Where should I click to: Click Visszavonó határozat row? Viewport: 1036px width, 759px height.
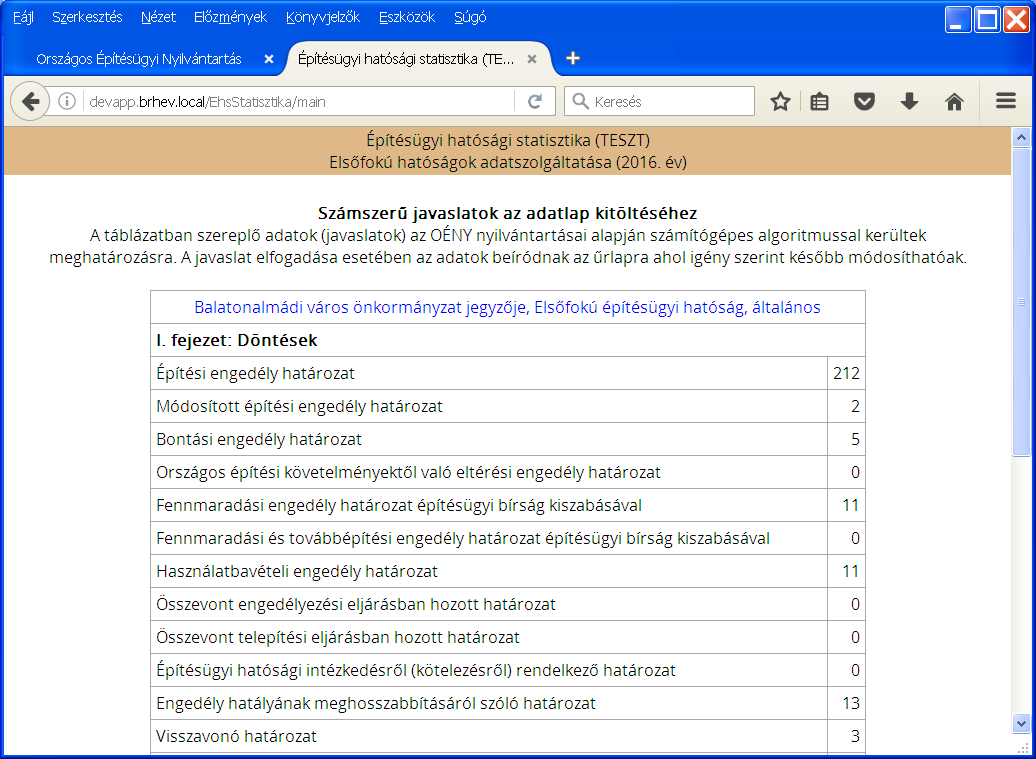pyautogui.click(x=507, y=737)
